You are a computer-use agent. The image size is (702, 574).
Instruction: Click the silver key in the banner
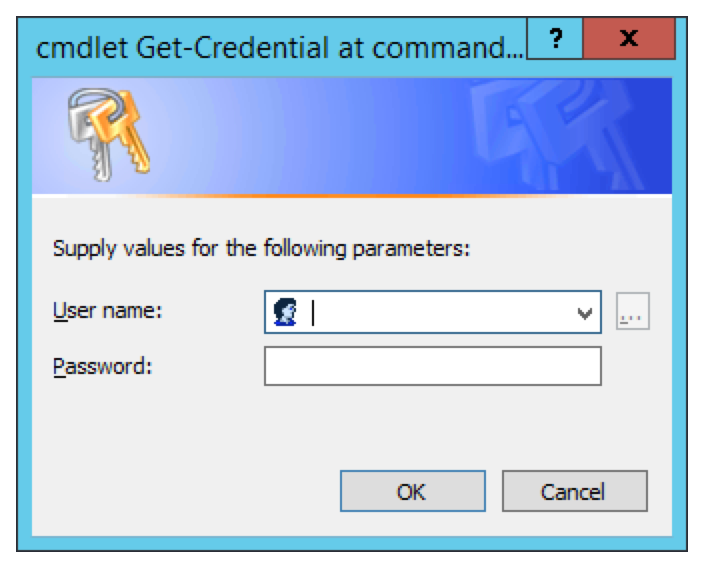tap(80, 128)
